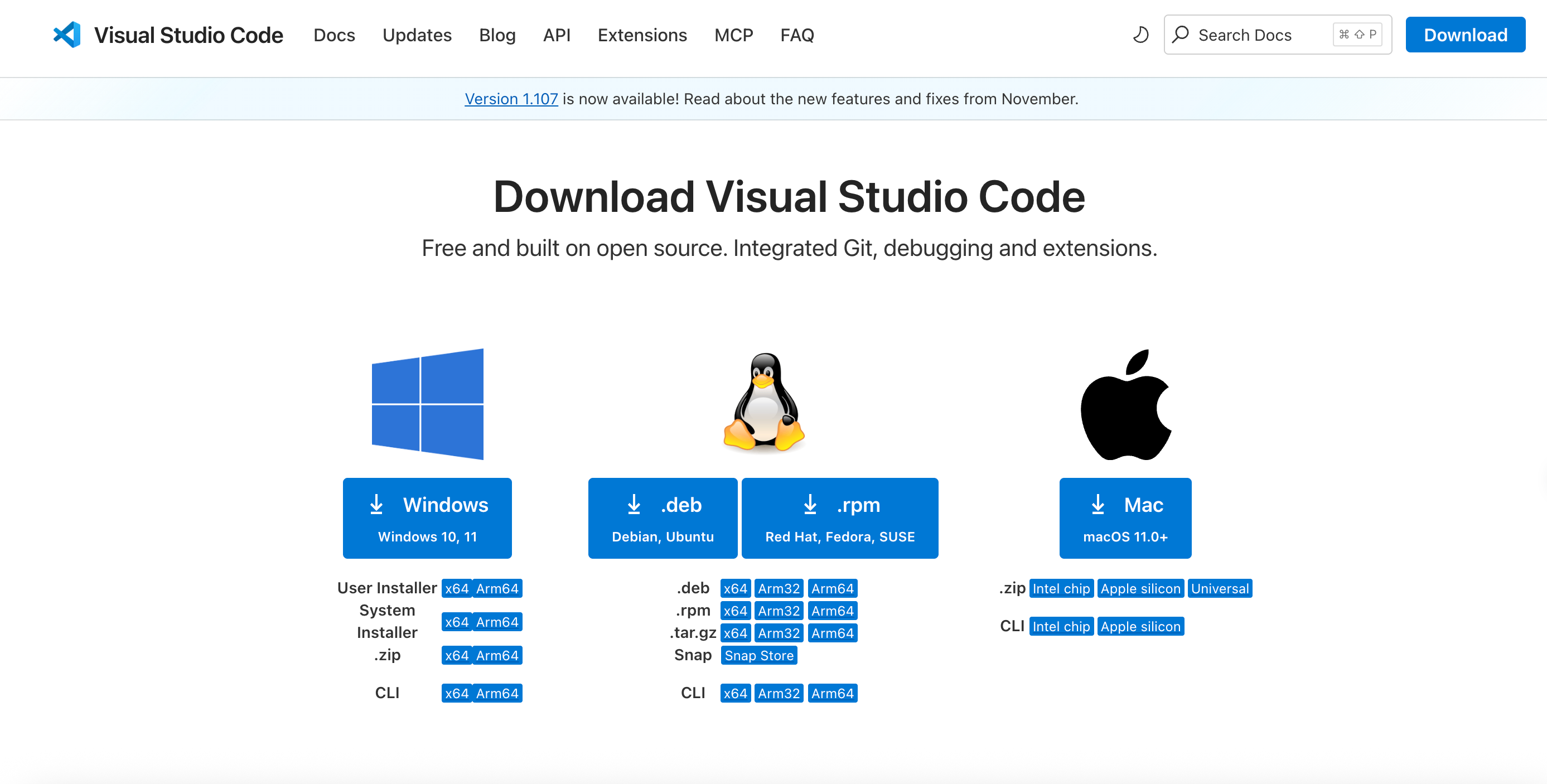
Task: Open the Version 1.107 release notes link
Action: 511,99
